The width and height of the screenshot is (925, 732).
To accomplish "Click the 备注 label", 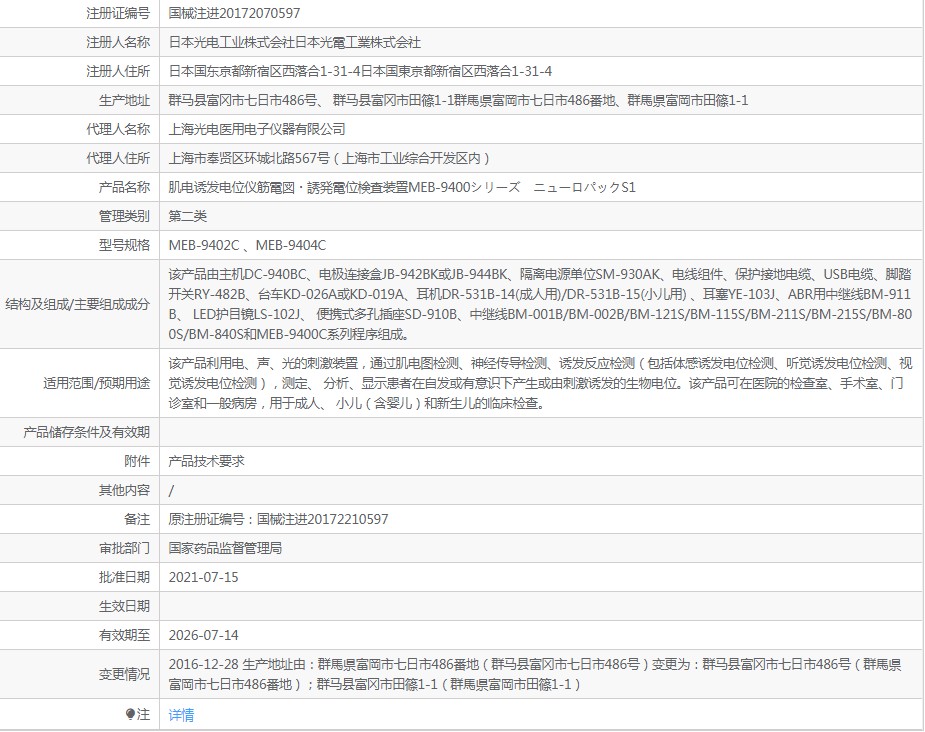I will click(x=137, y=519).
